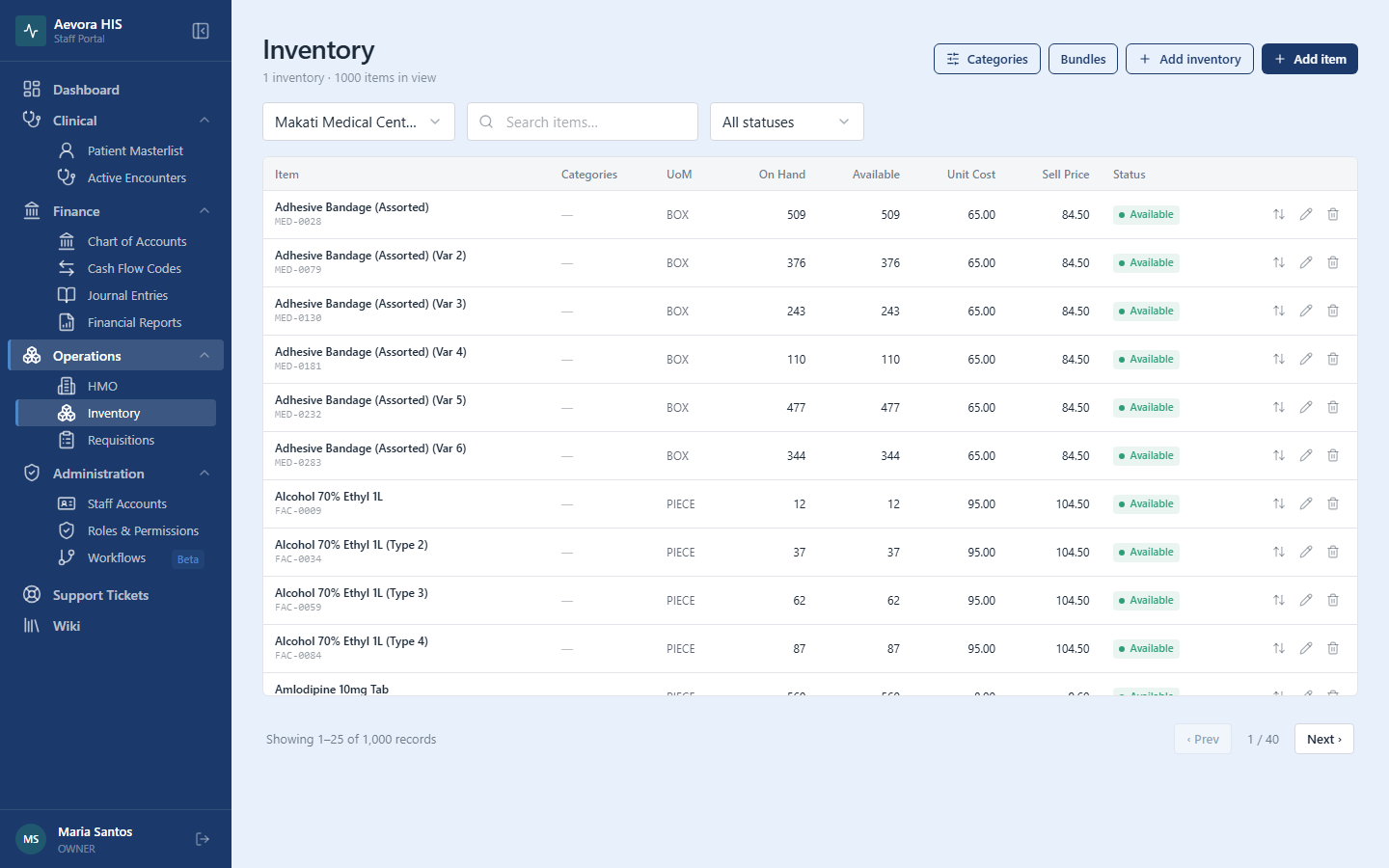1389x868 pixels.
Task: Collapse the Operations section chevron
Action: (x=204, y=355)
